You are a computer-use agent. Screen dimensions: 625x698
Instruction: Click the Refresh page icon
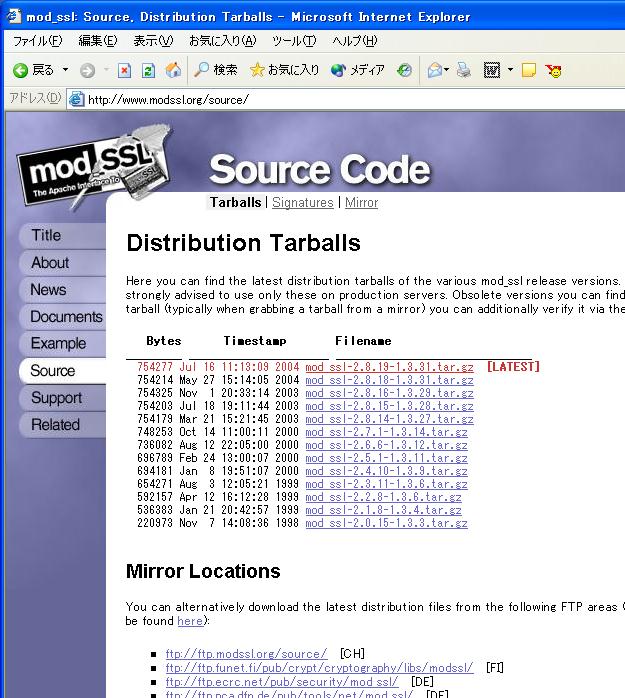coord(148,70)
